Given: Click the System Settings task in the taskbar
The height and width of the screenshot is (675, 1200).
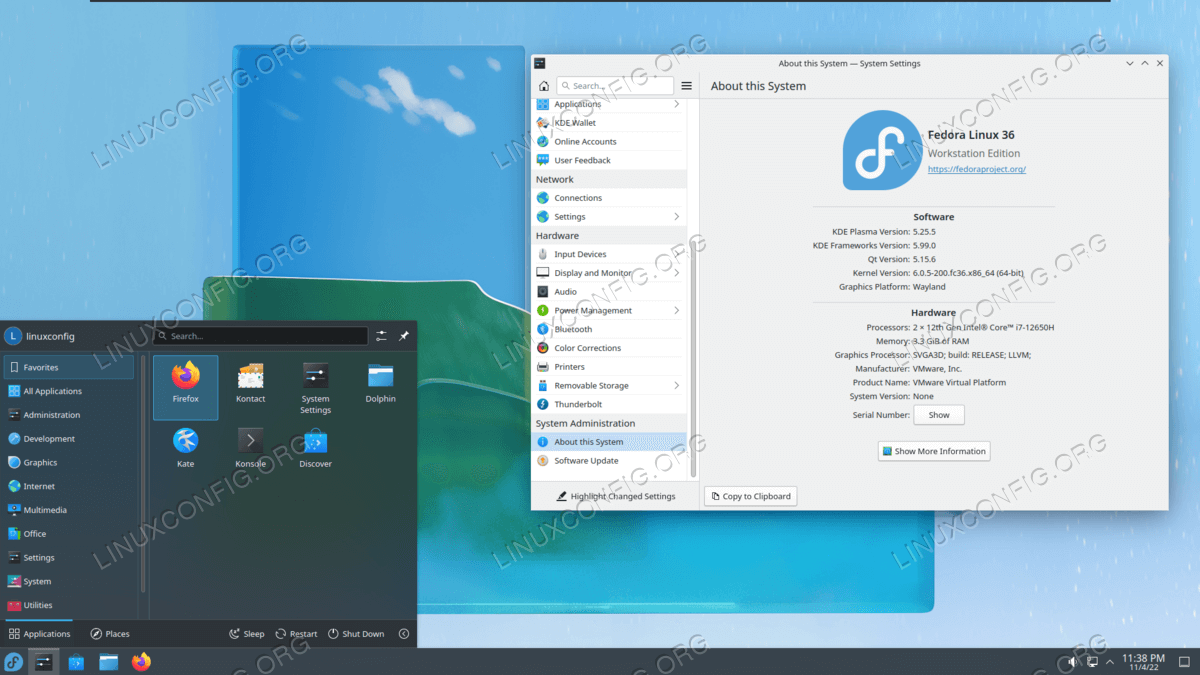Looking at the screenshot, I should tap(44, 662).
